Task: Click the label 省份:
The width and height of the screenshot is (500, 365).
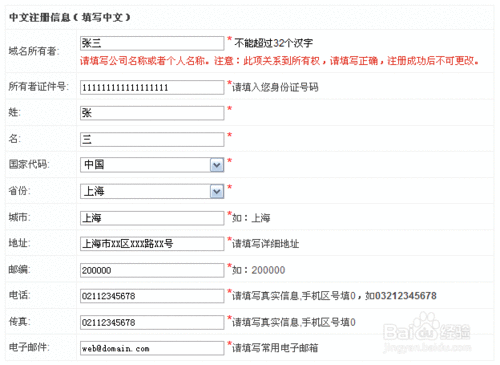Action: click(19, 191)
